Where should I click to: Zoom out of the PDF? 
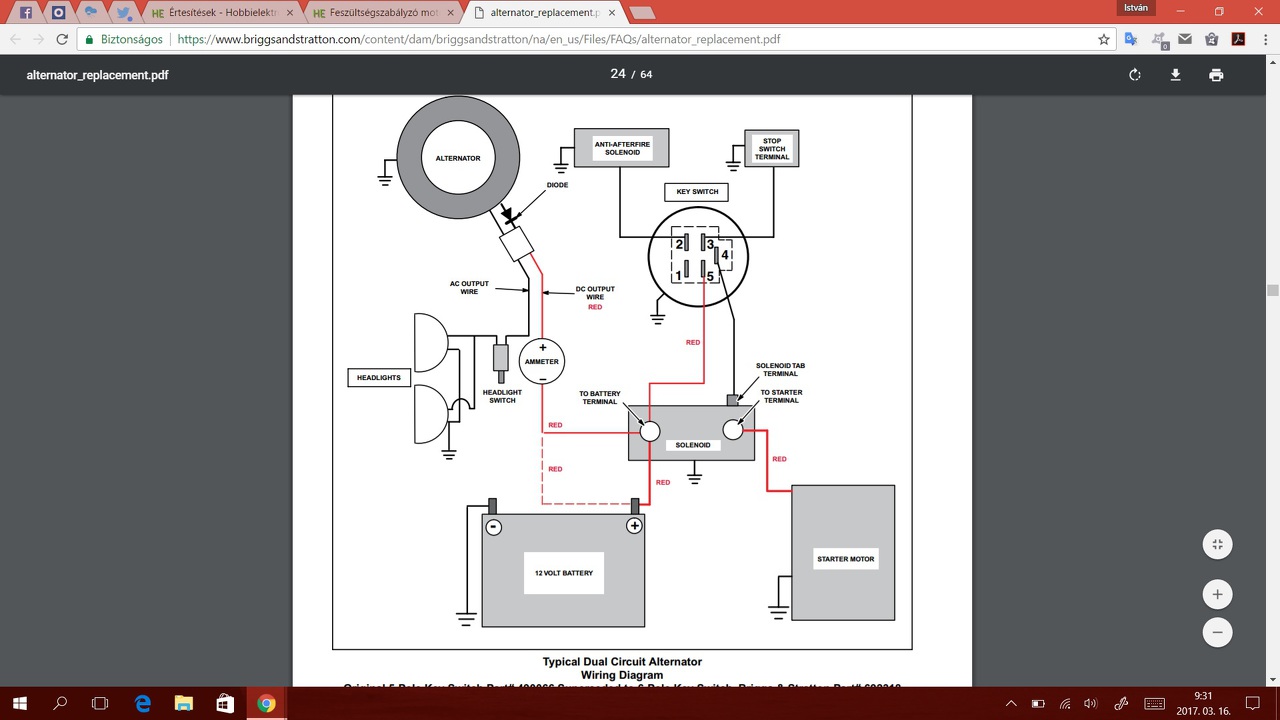click(x=1217, y=632)
